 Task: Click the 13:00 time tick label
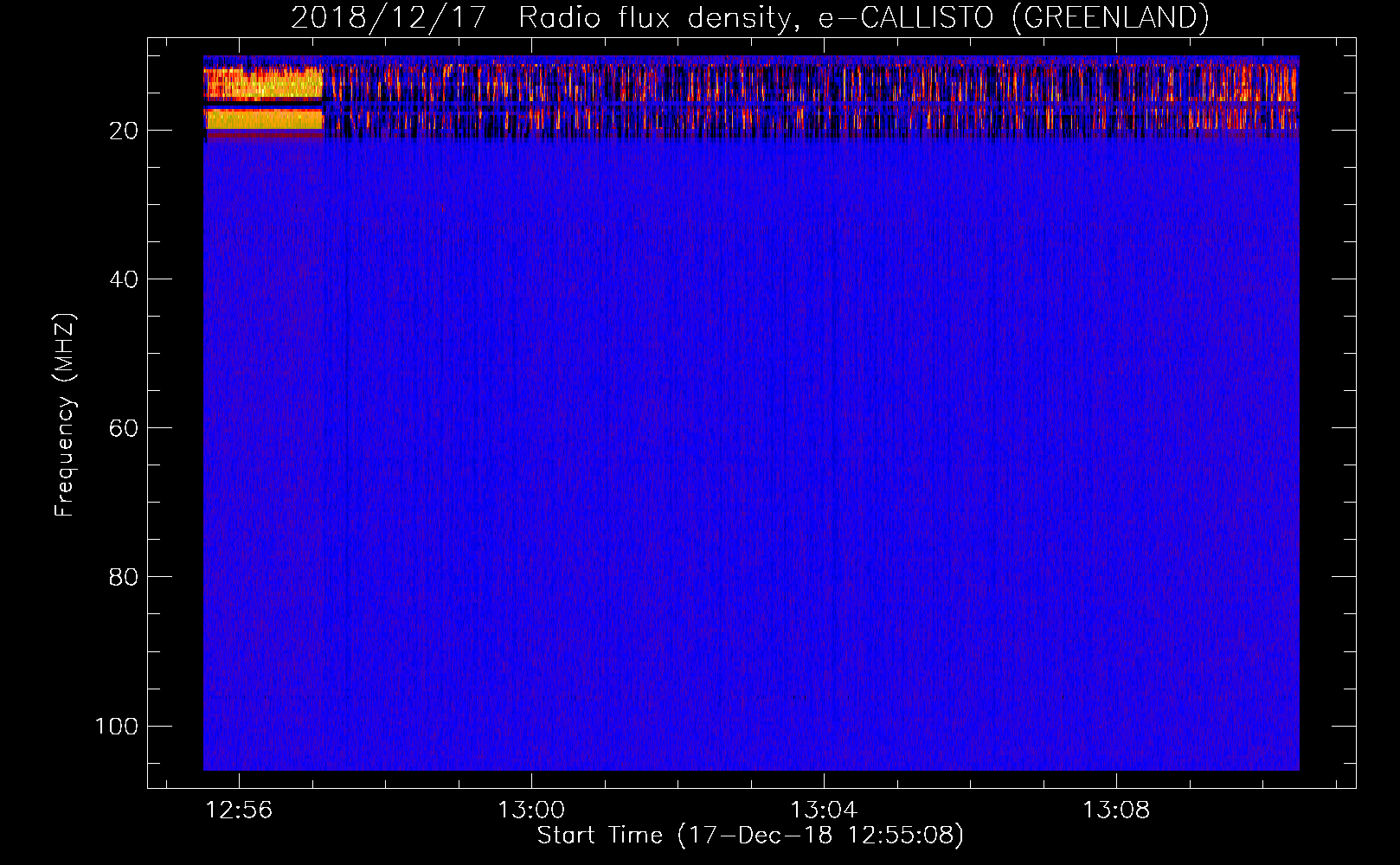pos(531,810)
